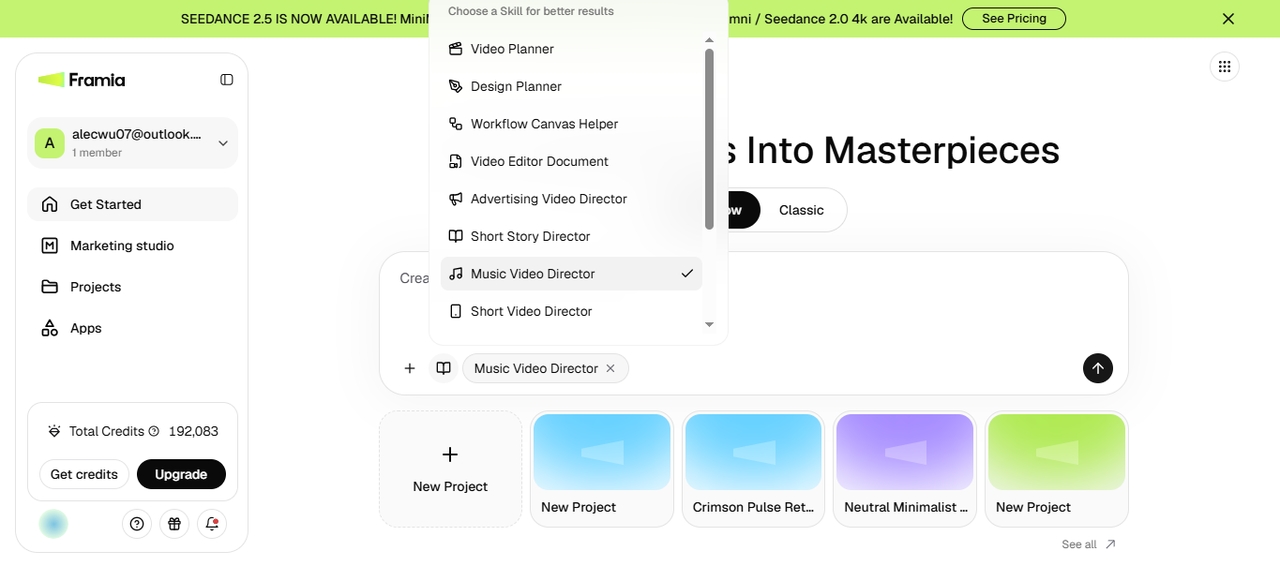Switch to Classic mode
Viewport: 1280px width, 566px height.
[802, 210]
